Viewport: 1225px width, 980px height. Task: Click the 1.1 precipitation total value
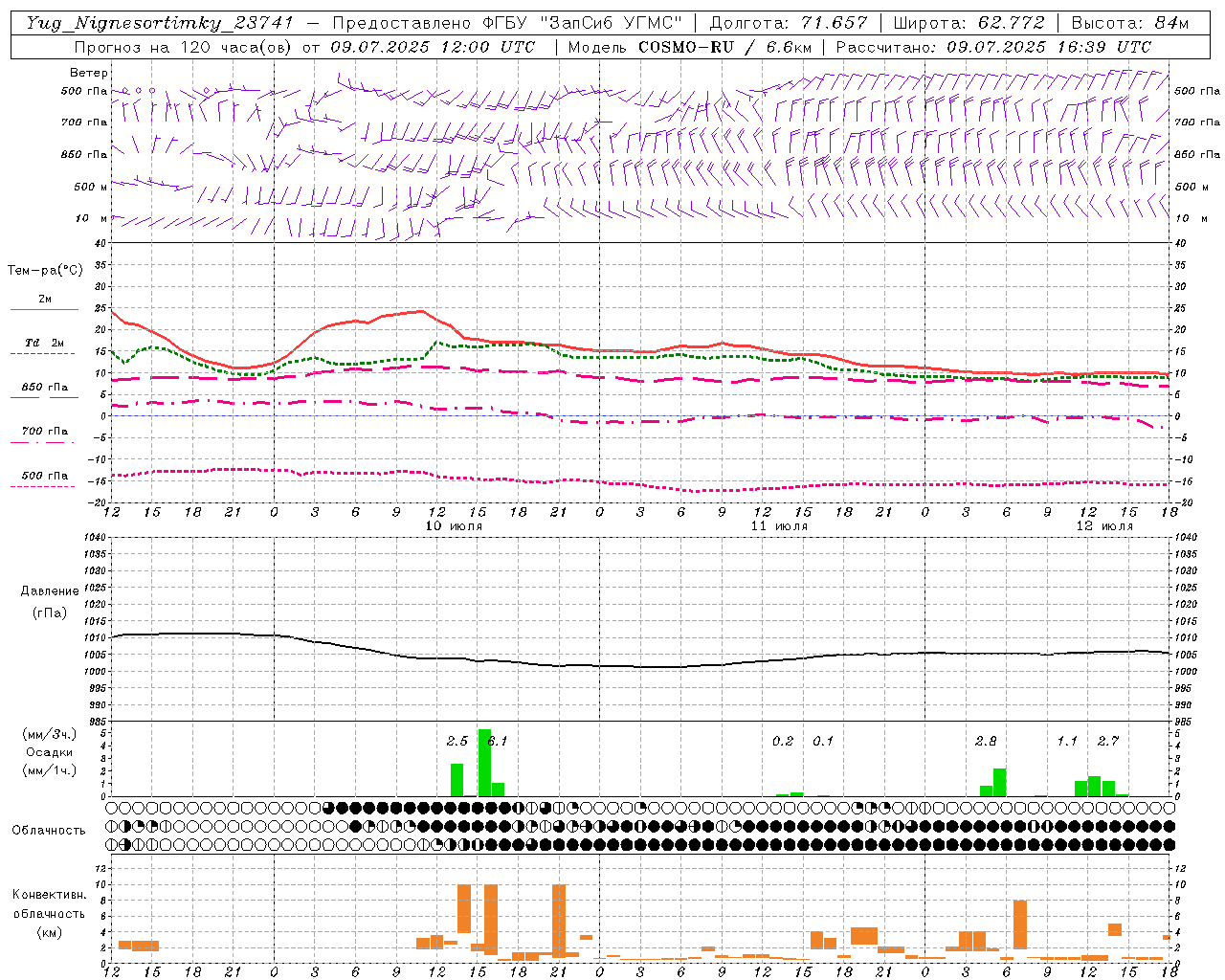tap(1067, 741)
